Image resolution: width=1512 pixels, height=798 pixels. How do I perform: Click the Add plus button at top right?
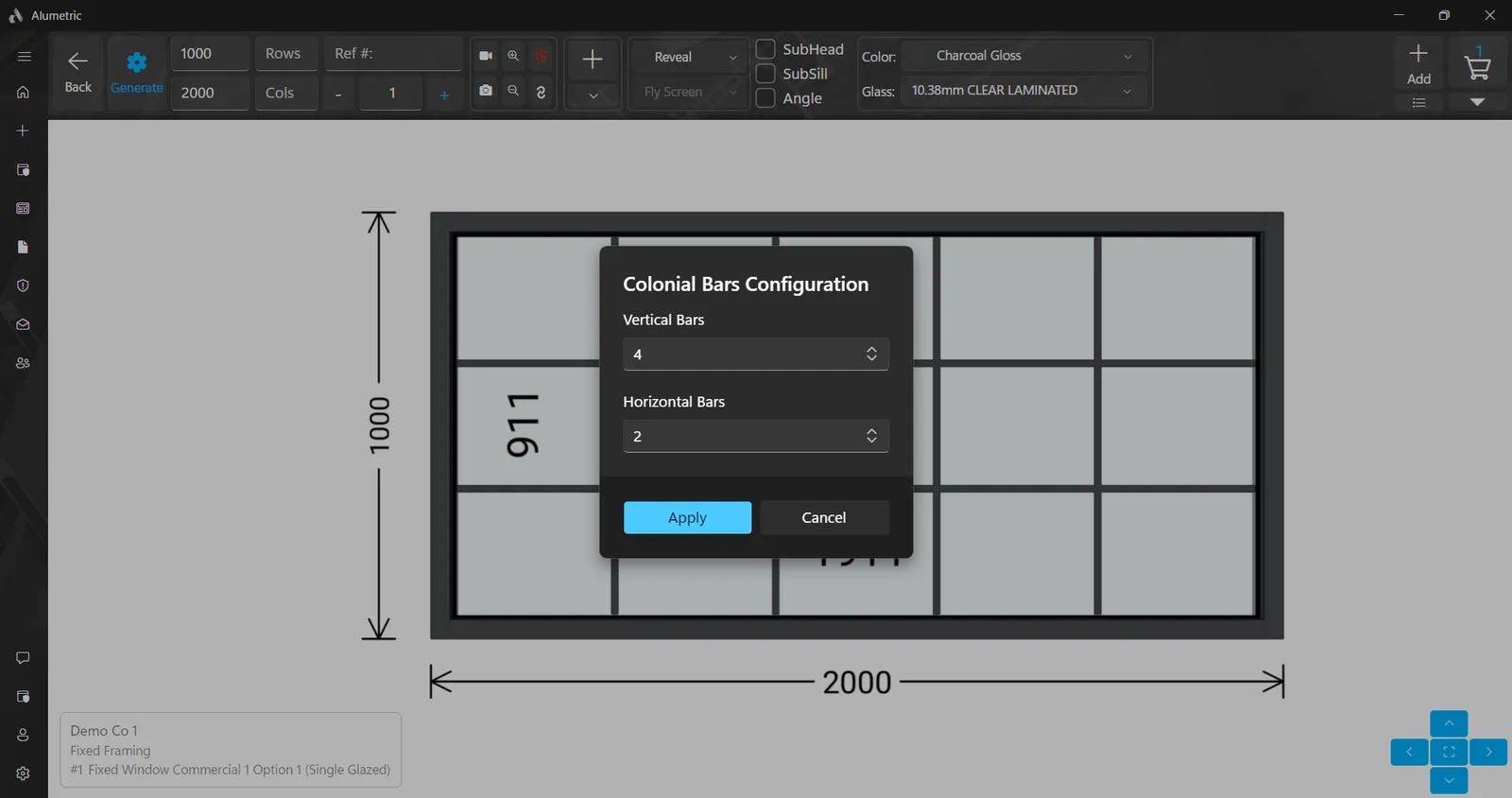[1418, 64]
